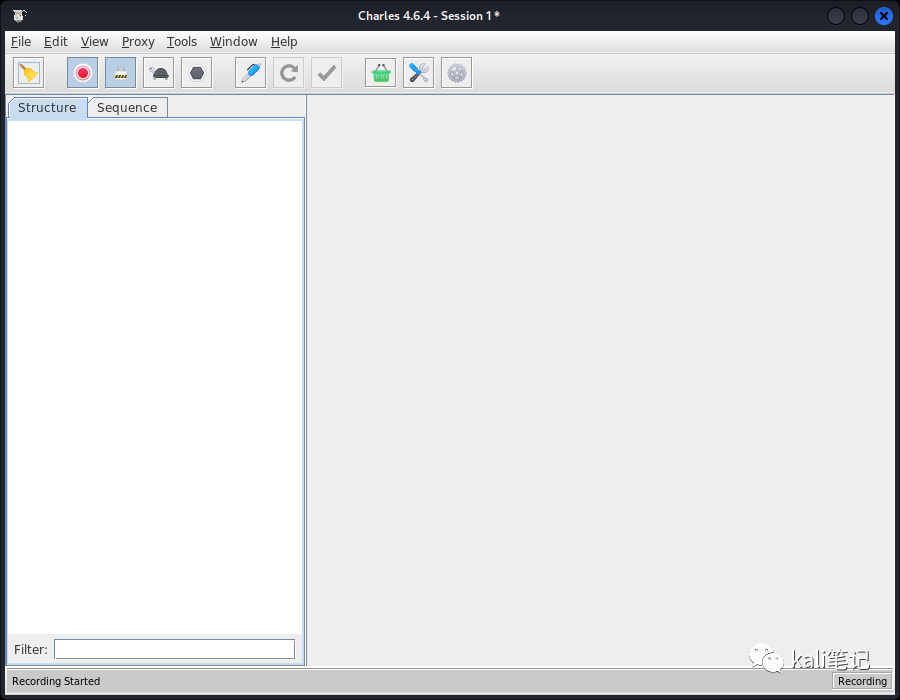Toggle SSL Proxying padlock button
Screen dimensions: 900x700
click(x=121, y=73)
